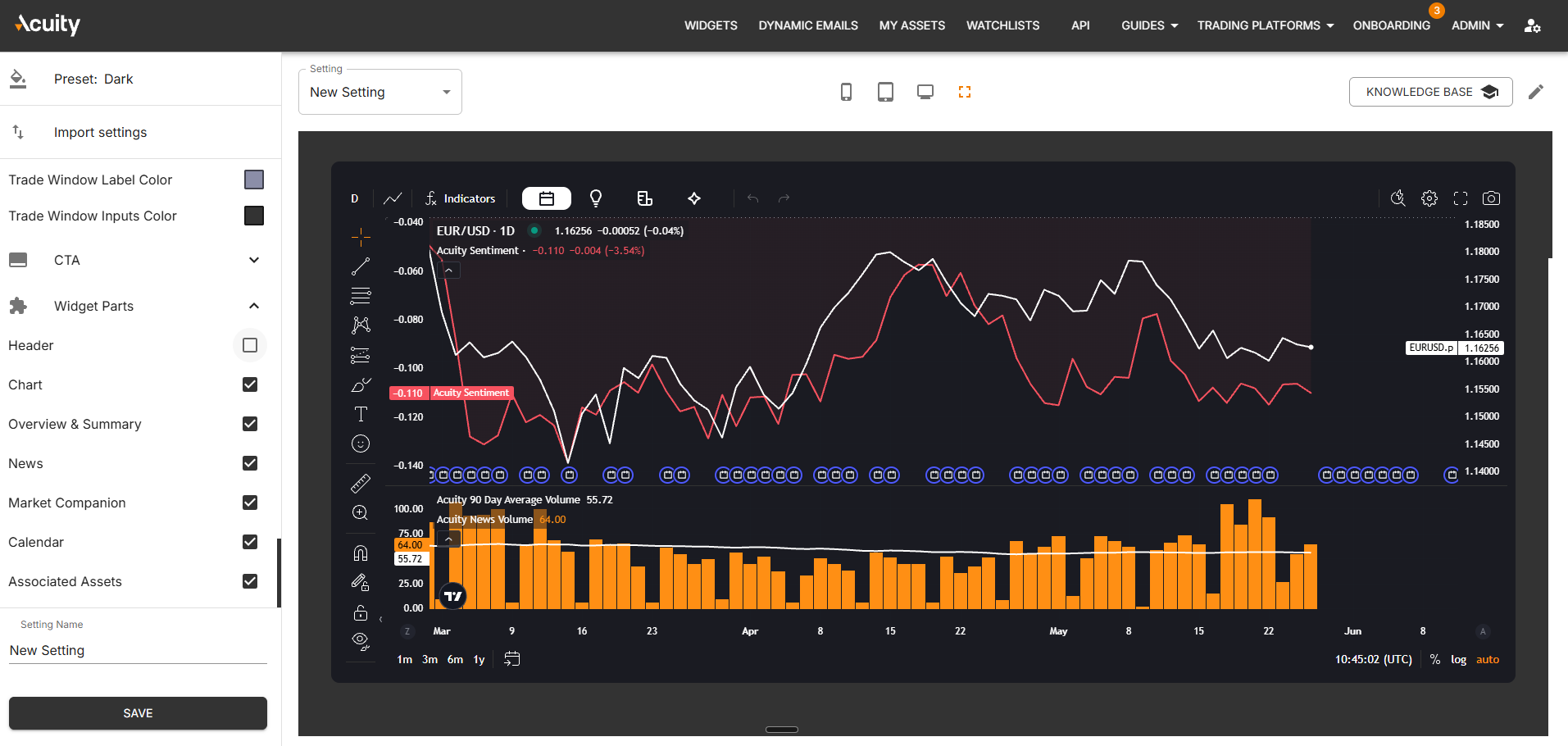Click the calendar toolbar button in chart
Image resolution: width=1568 pixels, height=746 pixels.
[x=547, y=198]
